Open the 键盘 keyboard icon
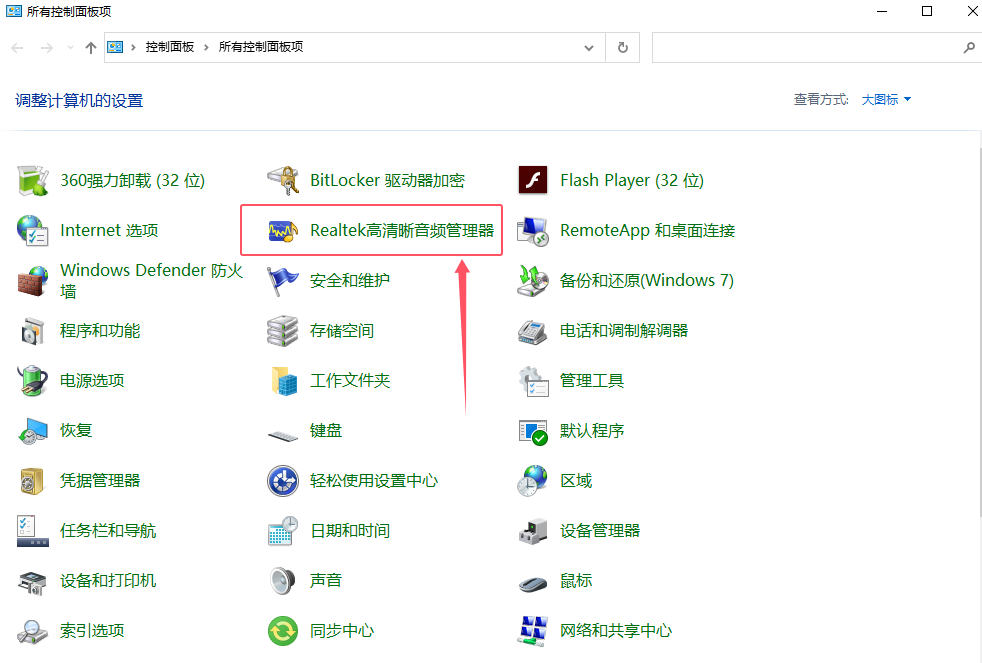This screenshot has width=982, height=663. (283, 434)
